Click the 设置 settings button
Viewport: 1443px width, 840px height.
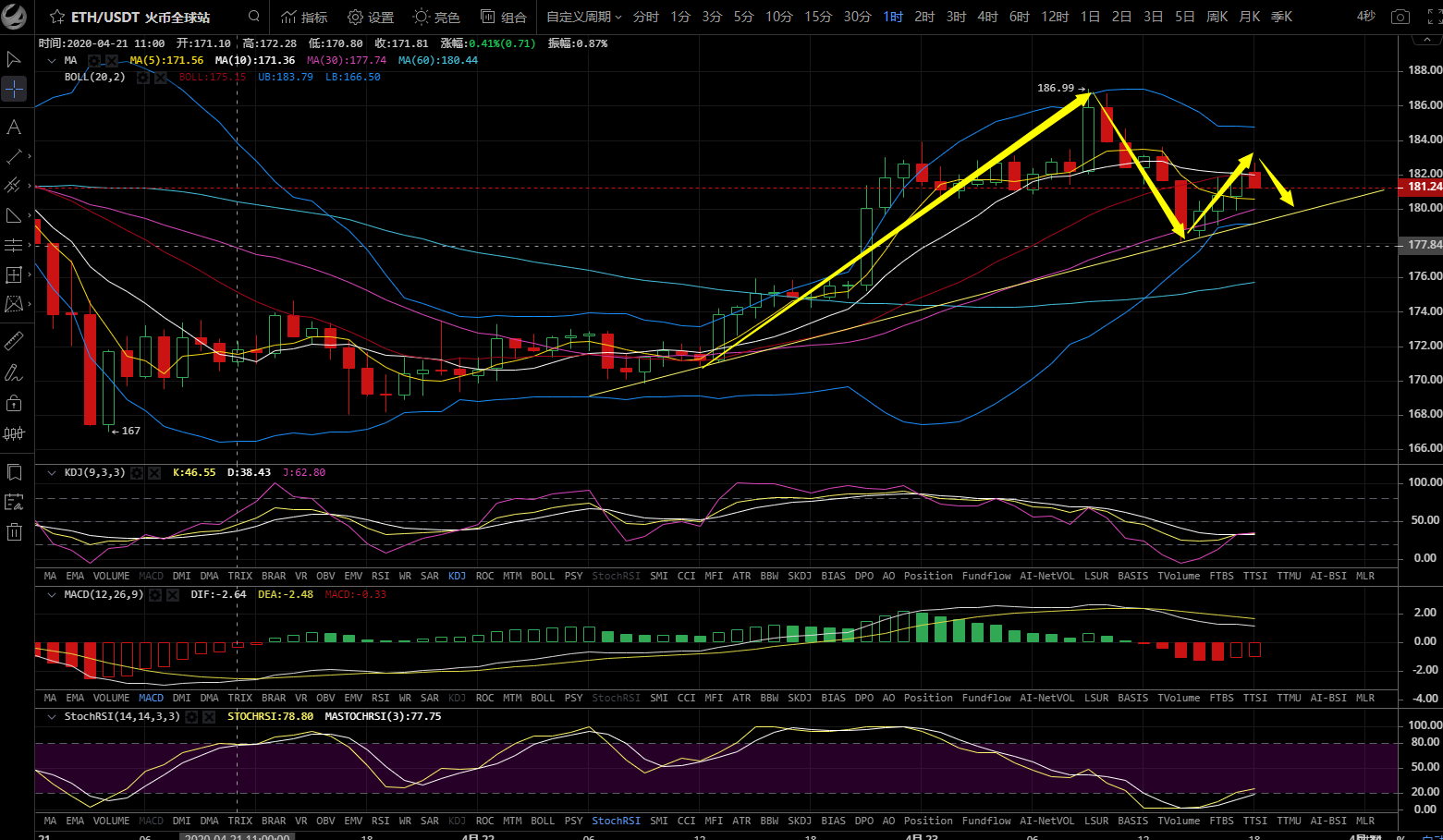coord(371,17)
